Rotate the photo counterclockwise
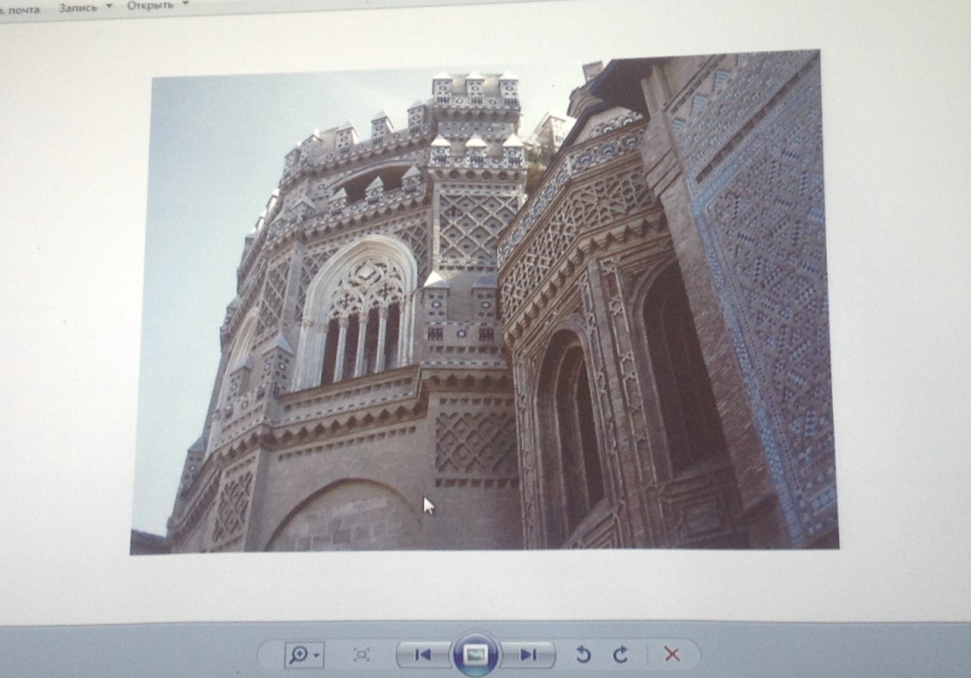 click(583, 654)
